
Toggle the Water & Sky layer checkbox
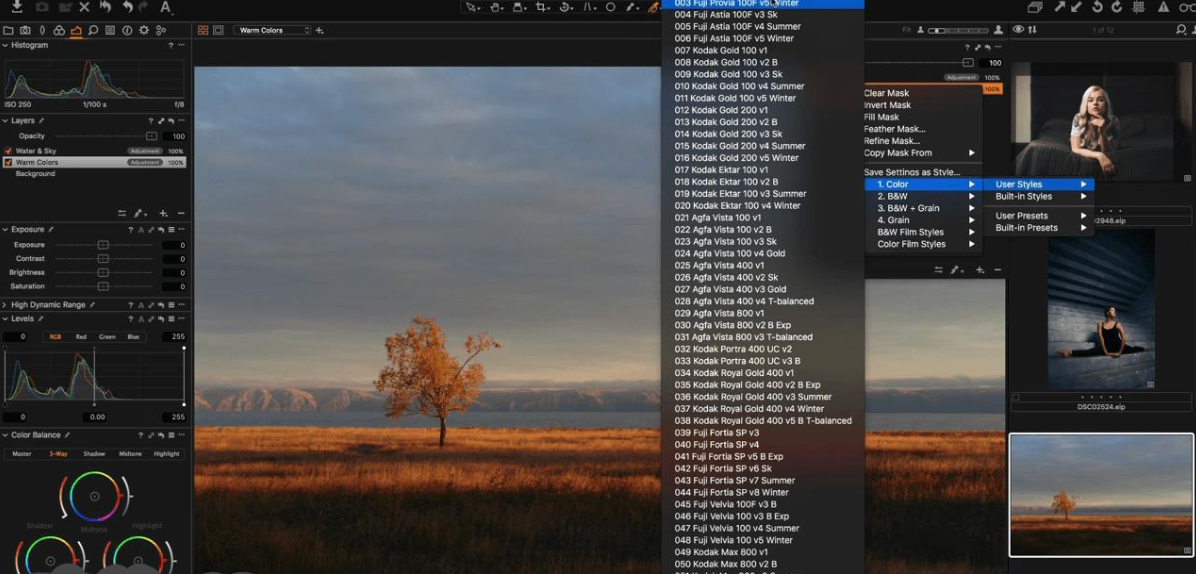point(8,151)
